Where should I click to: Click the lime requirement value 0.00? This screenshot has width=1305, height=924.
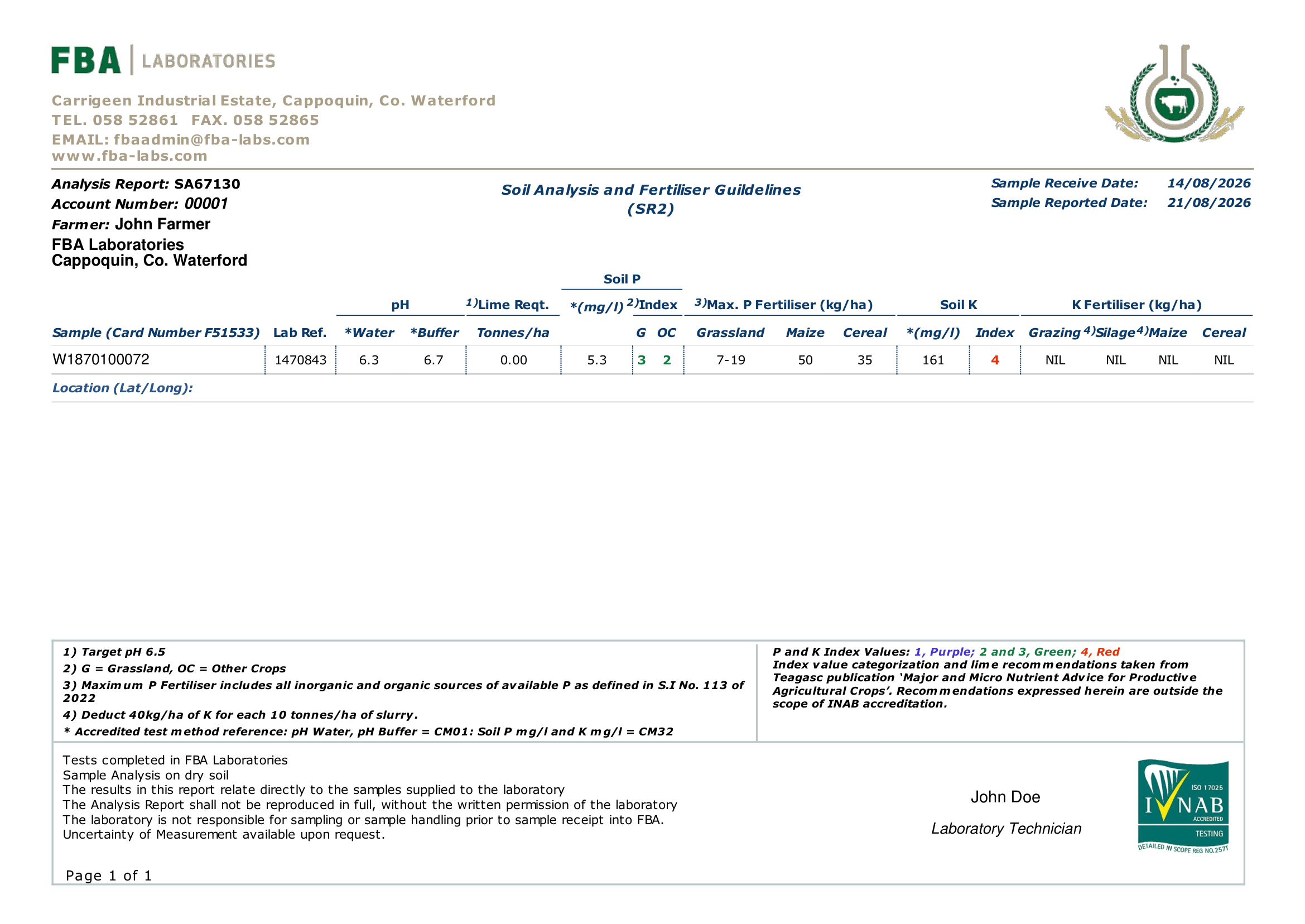point(514,360)
